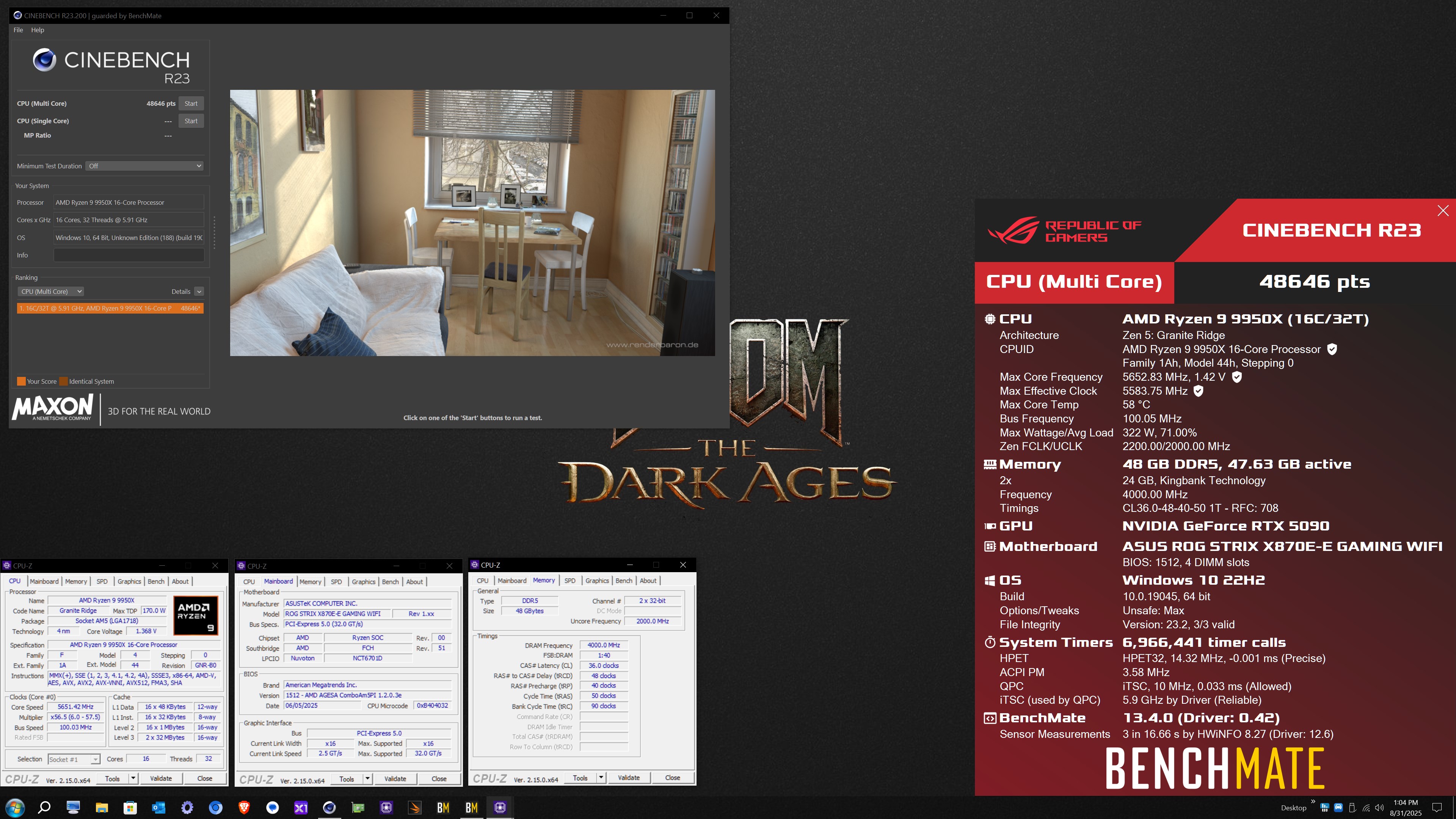The width and height of the screenshot is (1456, 819).
Task: Click the taskbar Desktop toolbar label
Action: [1294, 808]
